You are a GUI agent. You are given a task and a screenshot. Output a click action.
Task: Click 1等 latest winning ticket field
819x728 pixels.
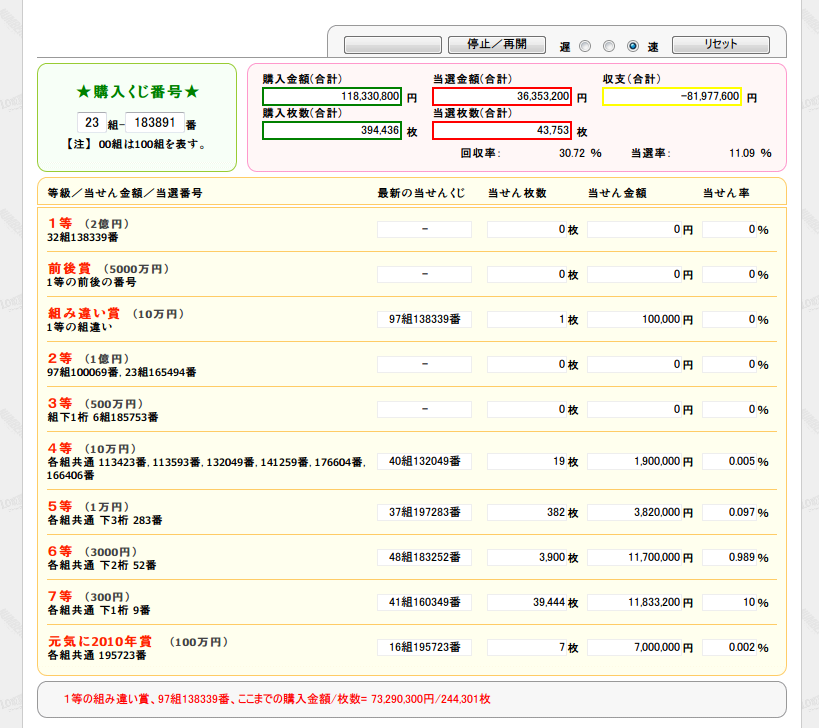tap(425, 230)
